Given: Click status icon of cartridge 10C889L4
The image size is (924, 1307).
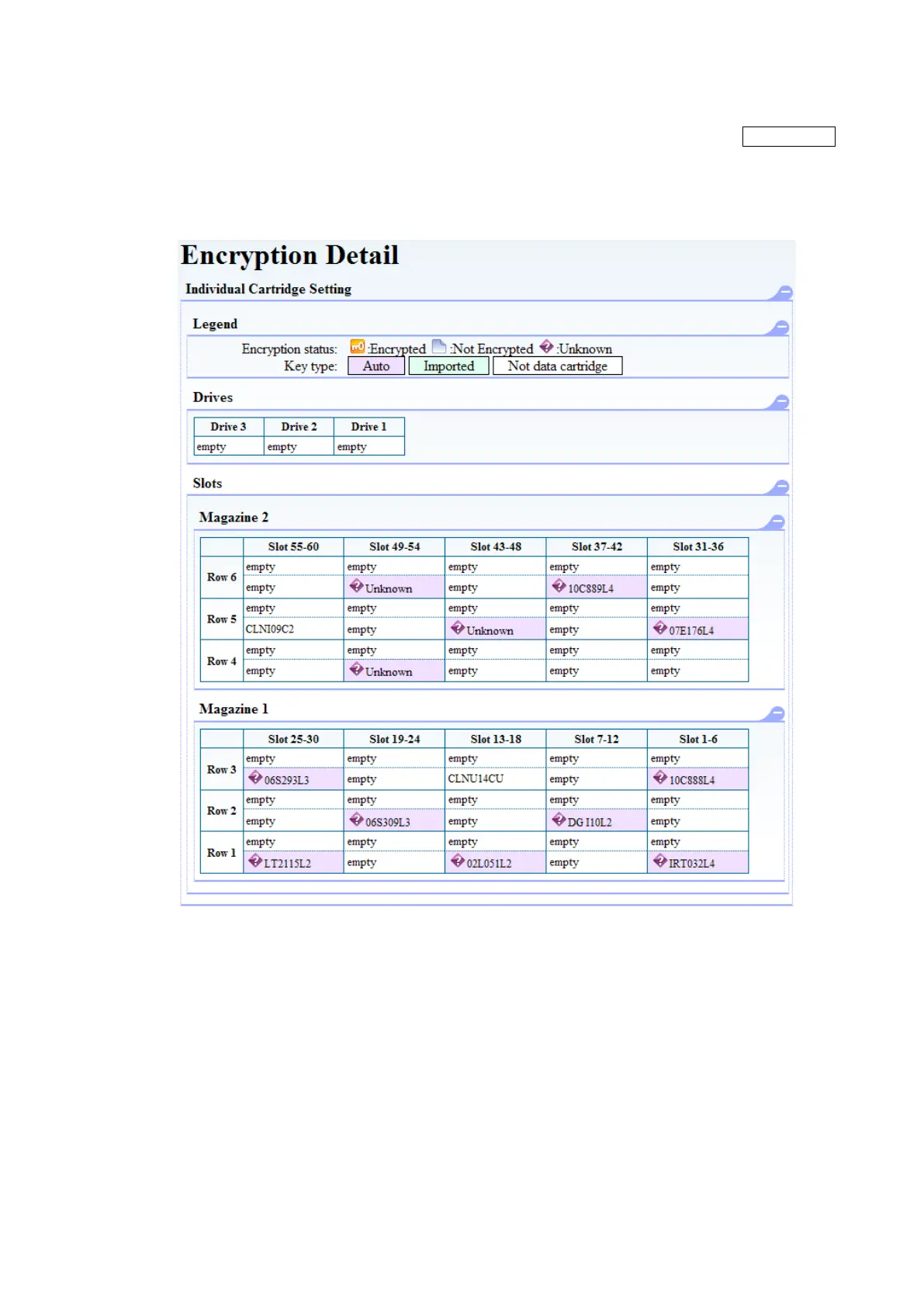Looking at the screenshot, I should [x=559, y=586].
